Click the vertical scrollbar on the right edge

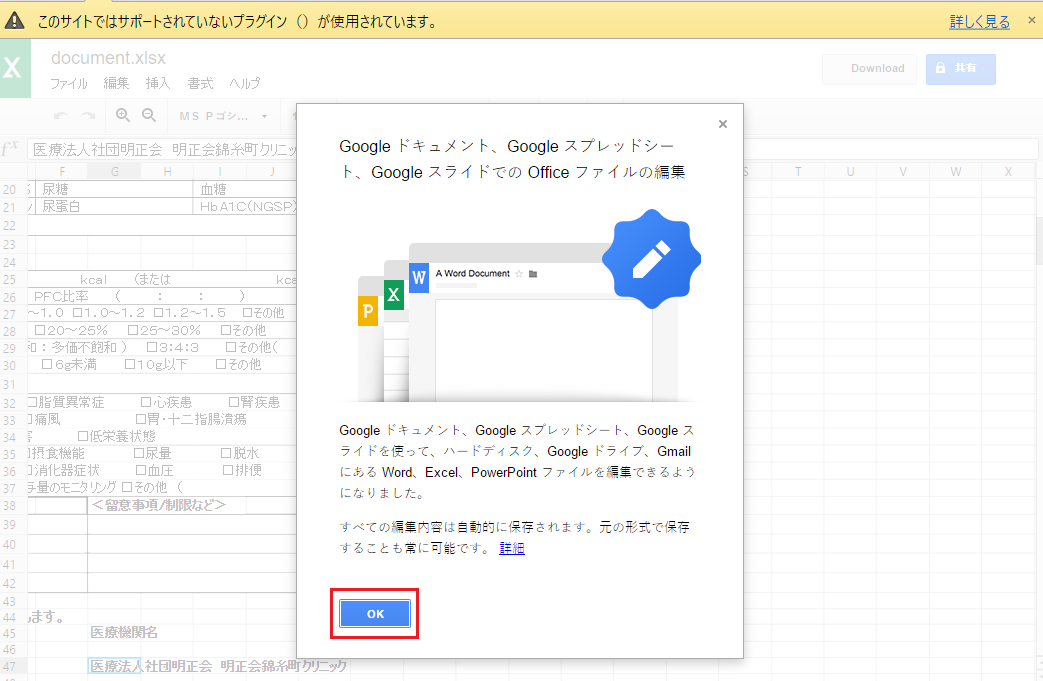click(1039, 239)
